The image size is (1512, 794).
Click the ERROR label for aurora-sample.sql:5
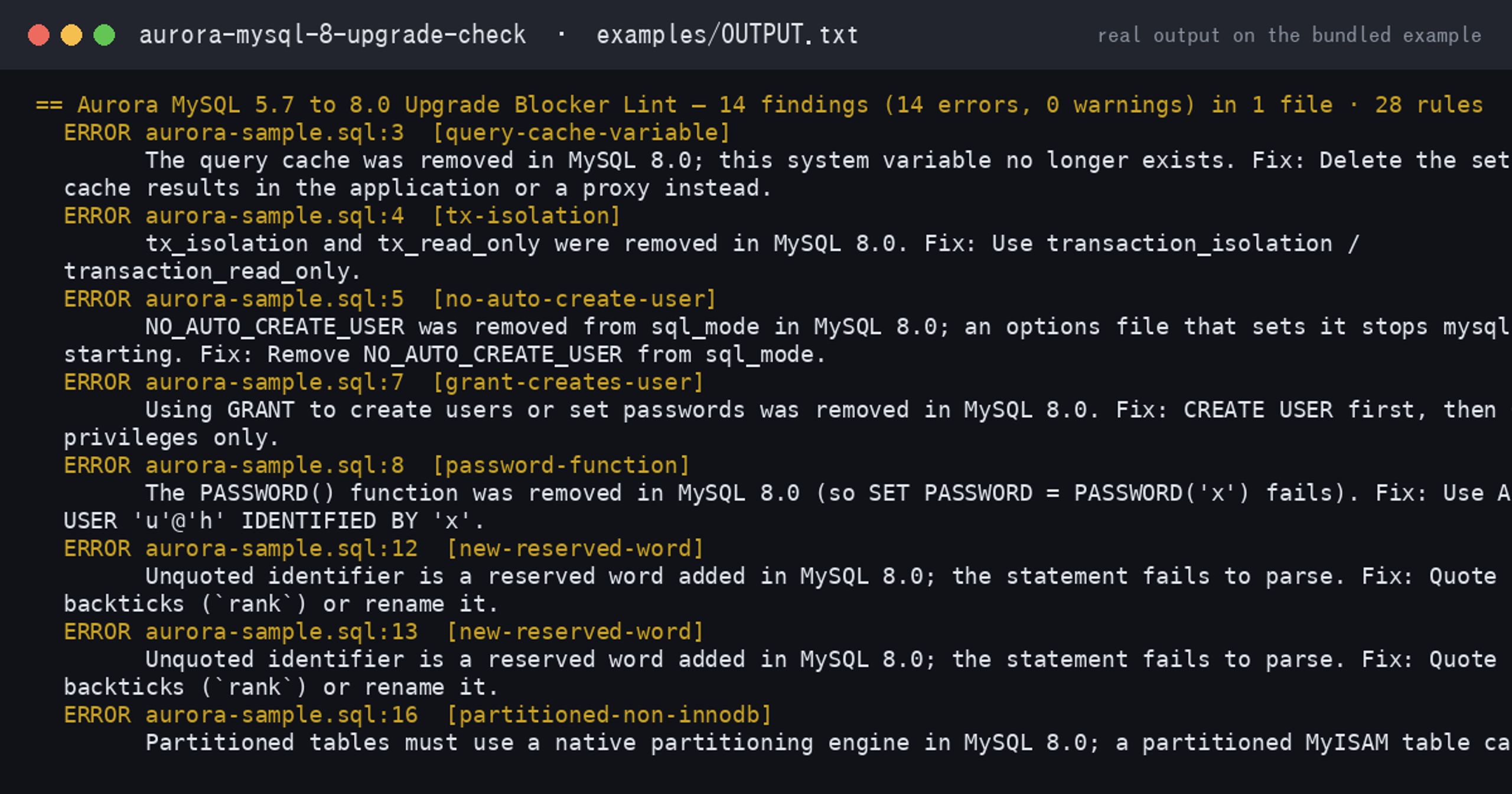tap(97, 300)
